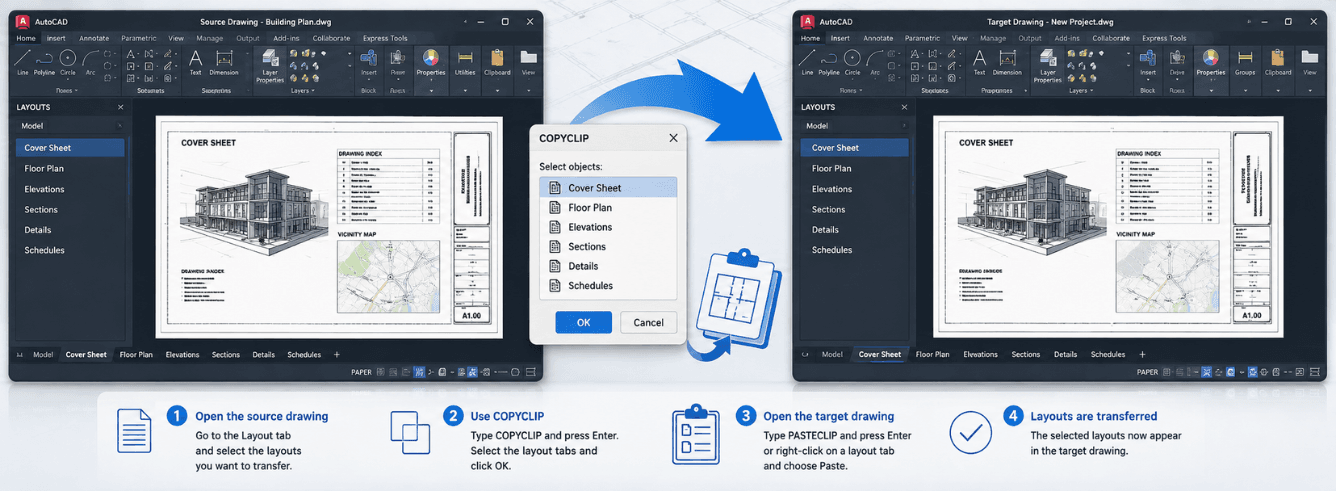The height and width of the screenshot is (491, 1336).
Task: Select the Polyline tool in Source Drawing window
Action: [44, 62]
